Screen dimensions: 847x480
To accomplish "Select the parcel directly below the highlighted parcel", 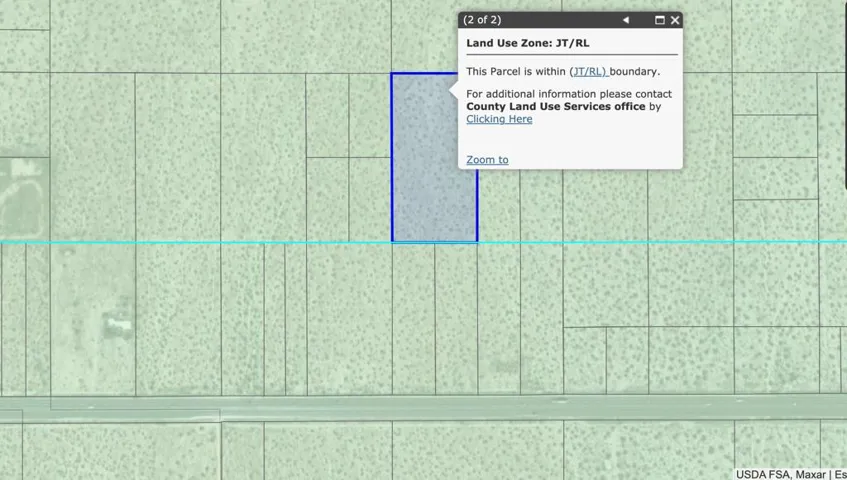I will (413, 320).
